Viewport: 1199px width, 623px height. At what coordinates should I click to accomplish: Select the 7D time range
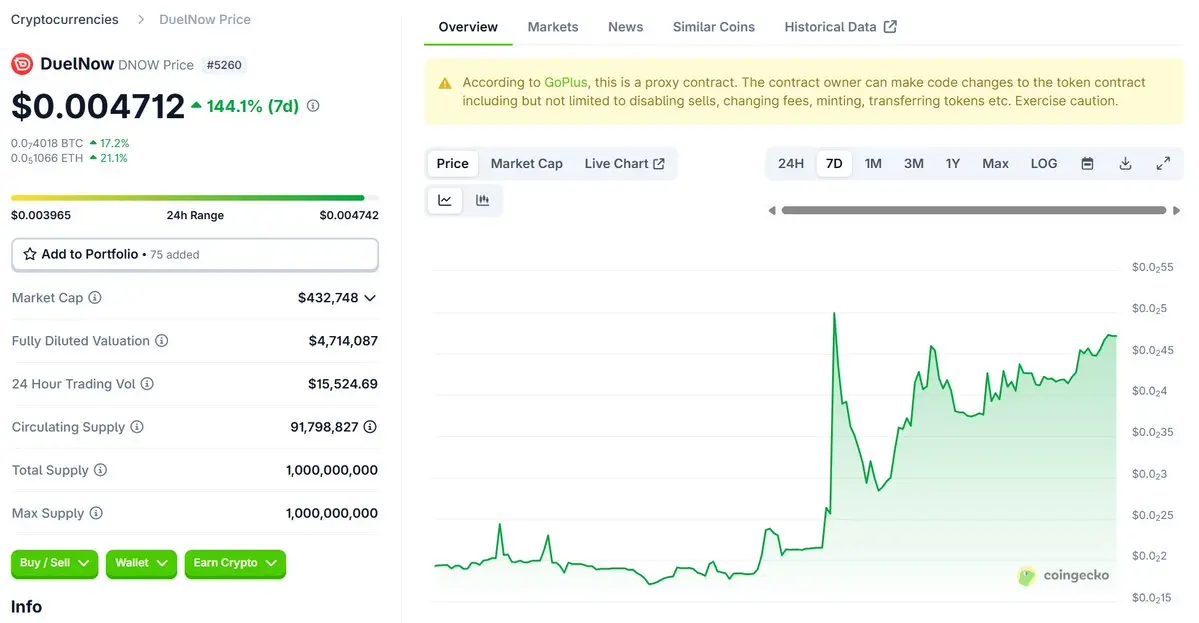click(x=834, y=164)
